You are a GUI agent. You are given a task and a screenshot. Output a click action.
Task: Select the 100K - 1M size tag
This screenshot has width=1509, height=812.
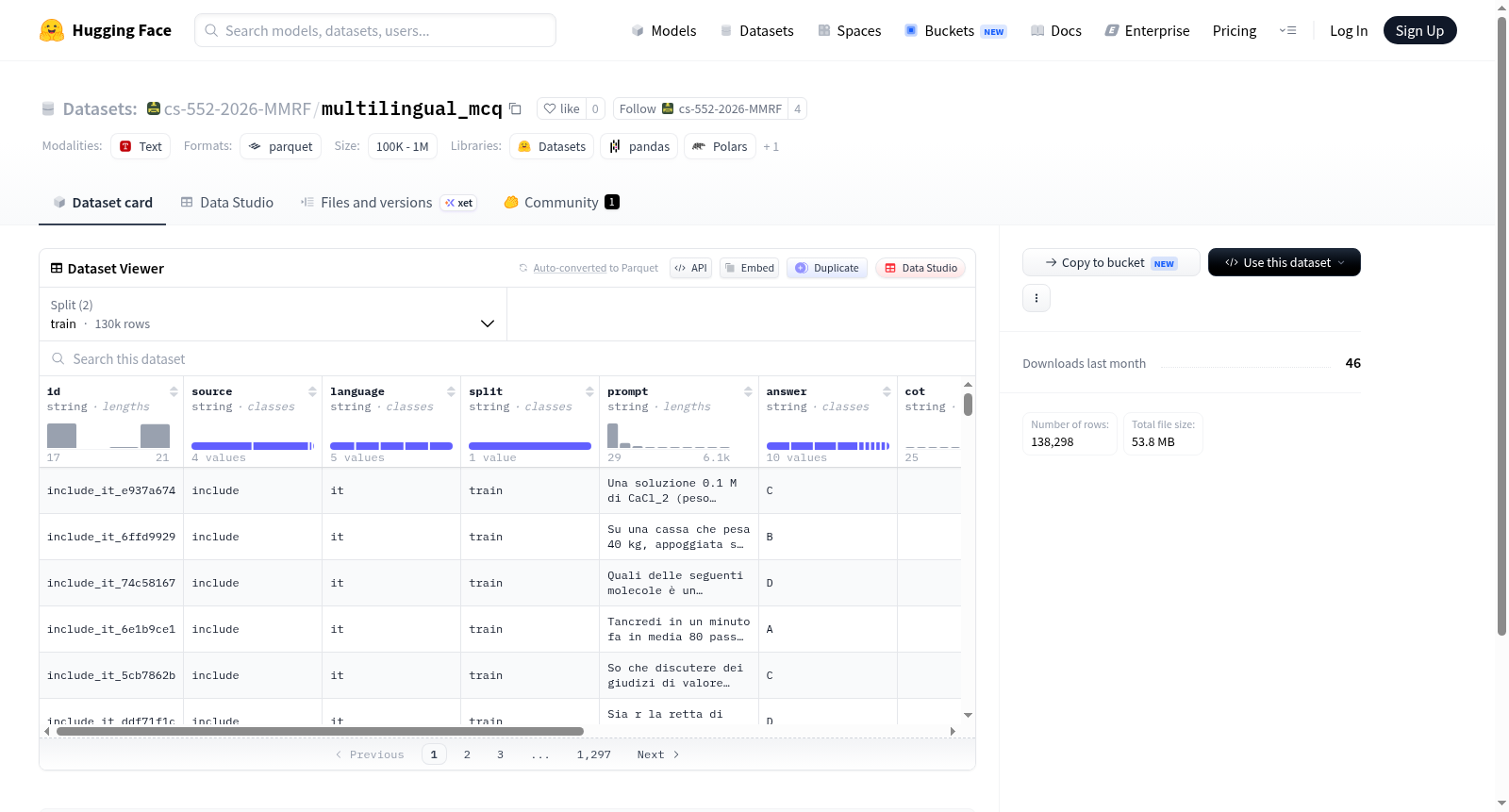tap(402, 146)
